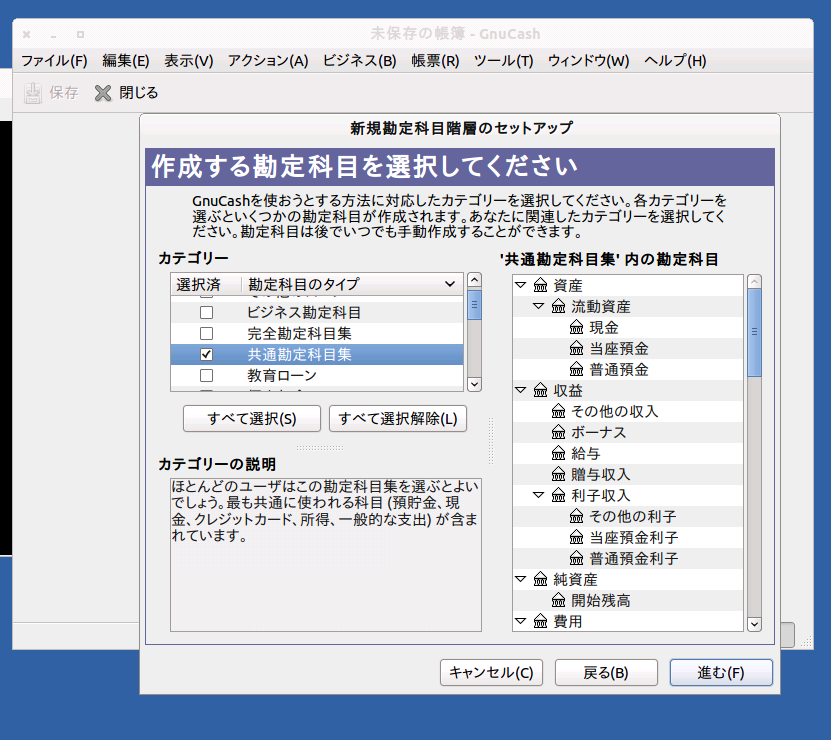The width and height of the screenshot is (831, 740).
Task: Open the 編集(E) menu
Action: click(126, 61)
